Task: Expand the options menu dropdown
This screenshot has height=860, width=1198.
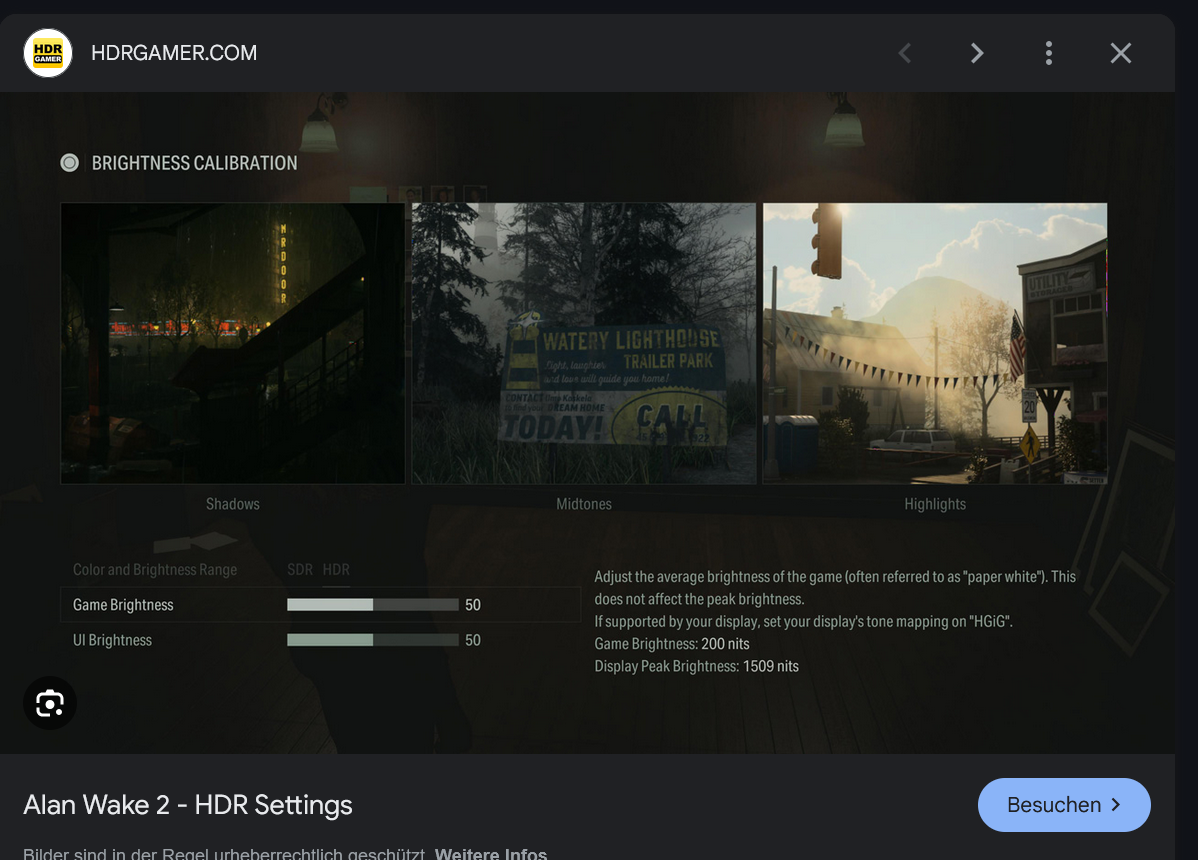Action: (x=1048, y=53)
